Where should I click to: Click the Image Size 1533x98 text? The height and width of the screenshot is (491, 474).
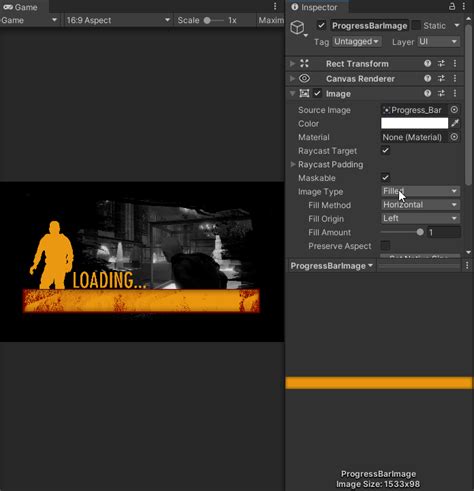point(378,484)
